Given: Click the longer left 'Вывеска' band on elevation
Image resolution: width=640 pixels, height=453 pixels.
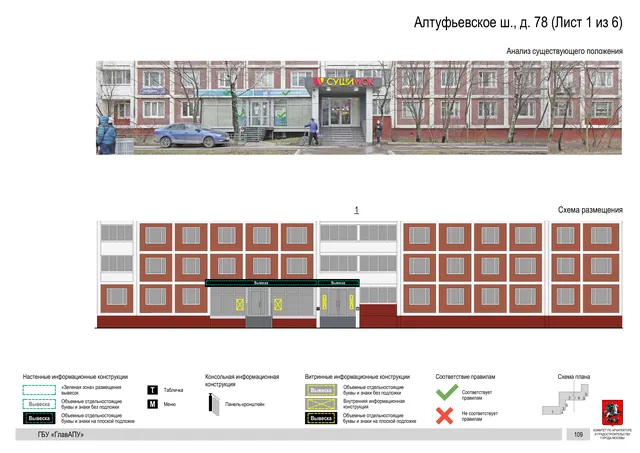Looking at the screenshot, I should [261, 283].
